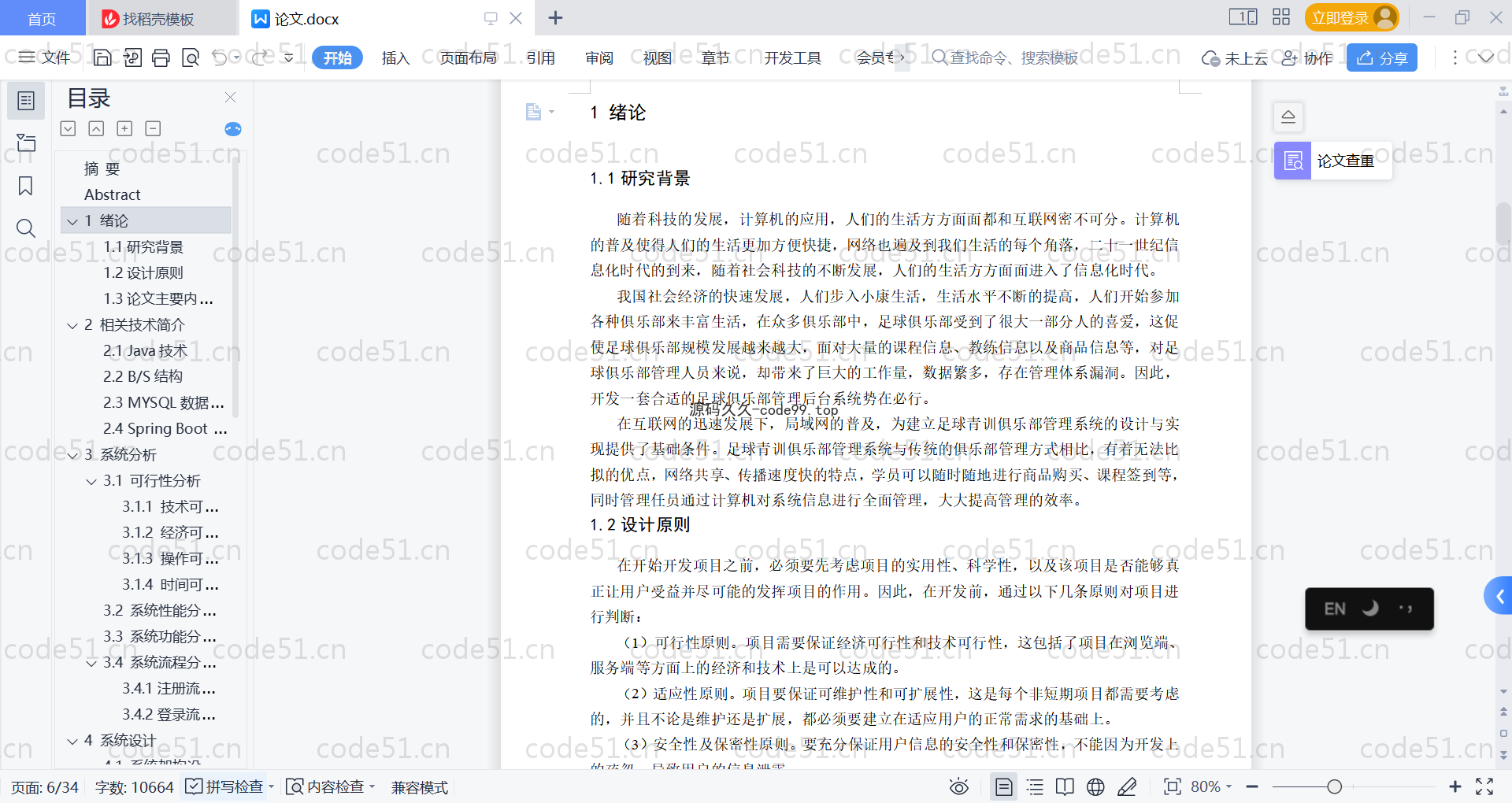Open the 论文查重 plagiarism check tool

click(x=1332, y=161)
